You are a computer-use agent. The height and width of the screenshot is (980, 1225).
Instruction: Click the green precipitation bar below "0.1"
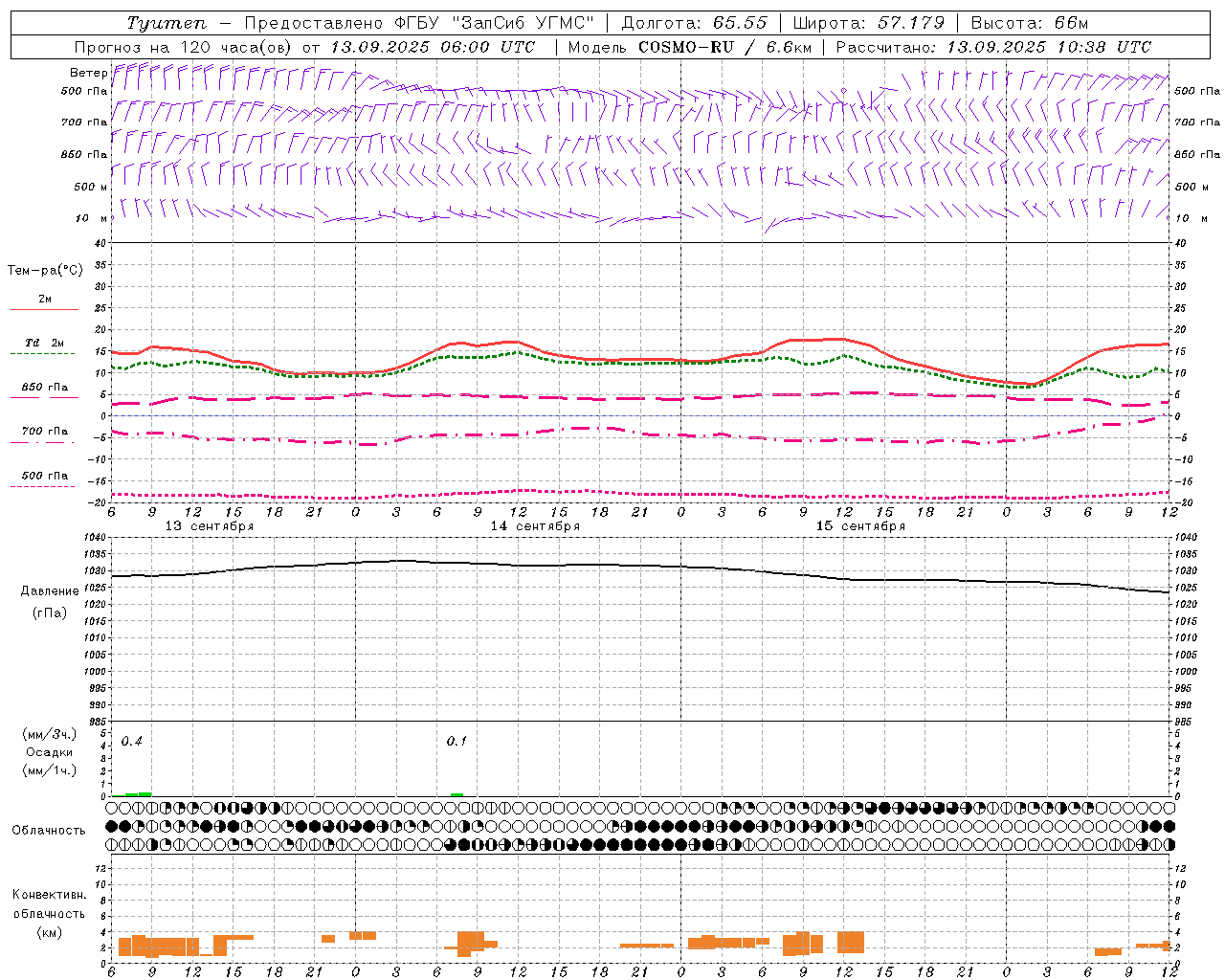[x=457, y=794]
